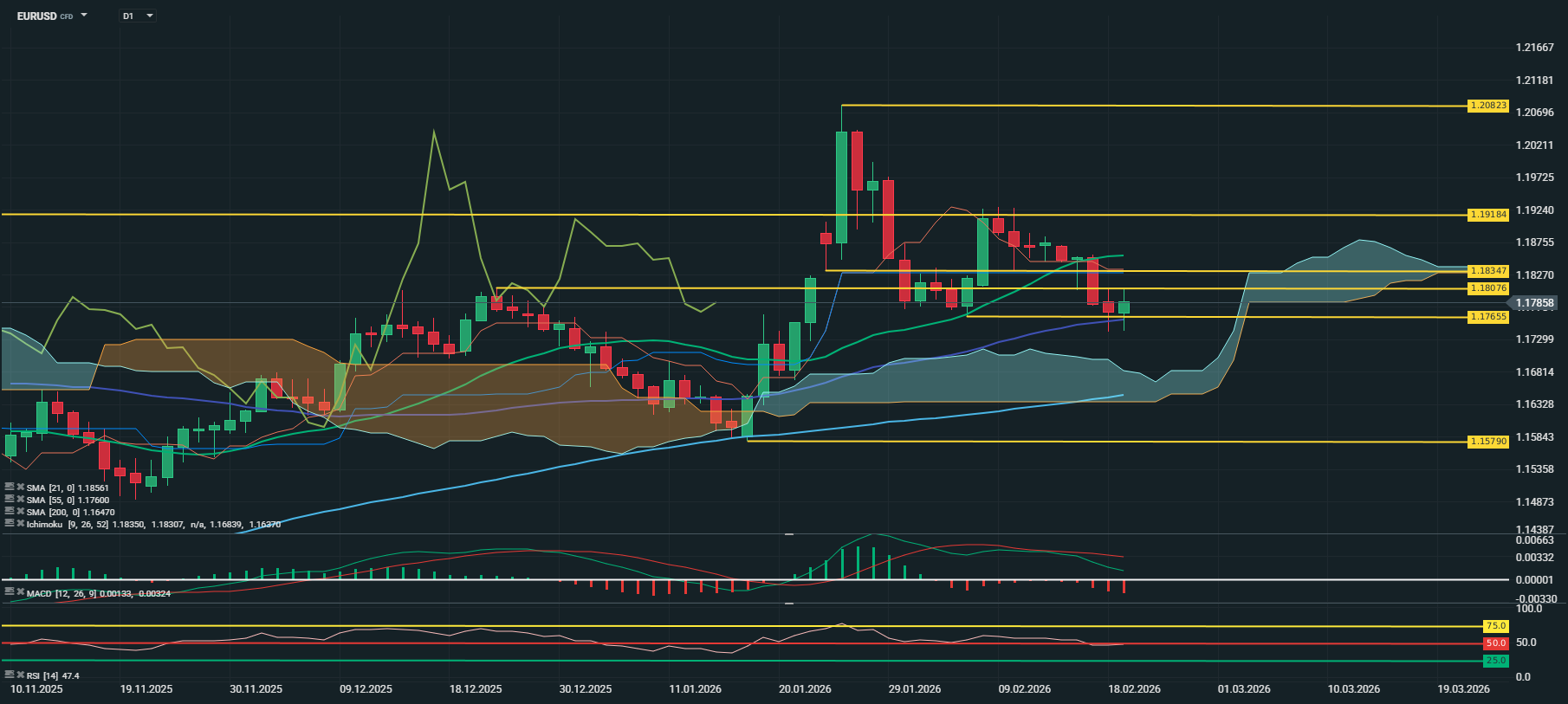Open settings icon for RSI indicator
This screenshot has width=1568, height=704.
10,675
